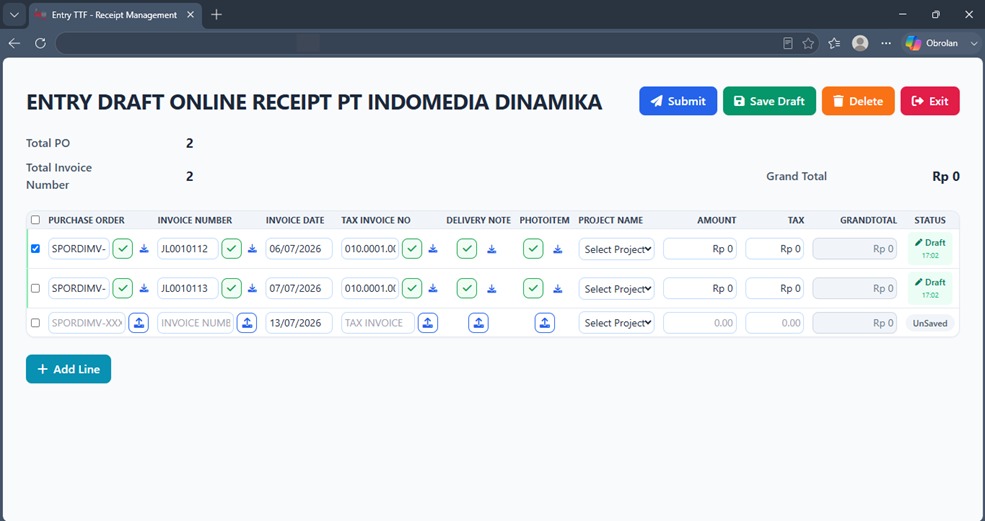Open the Obrolan Copilot button
Image resolution: width=985 pixels, height=521 pixels.
pyautogui.click(x=932, y=43)
